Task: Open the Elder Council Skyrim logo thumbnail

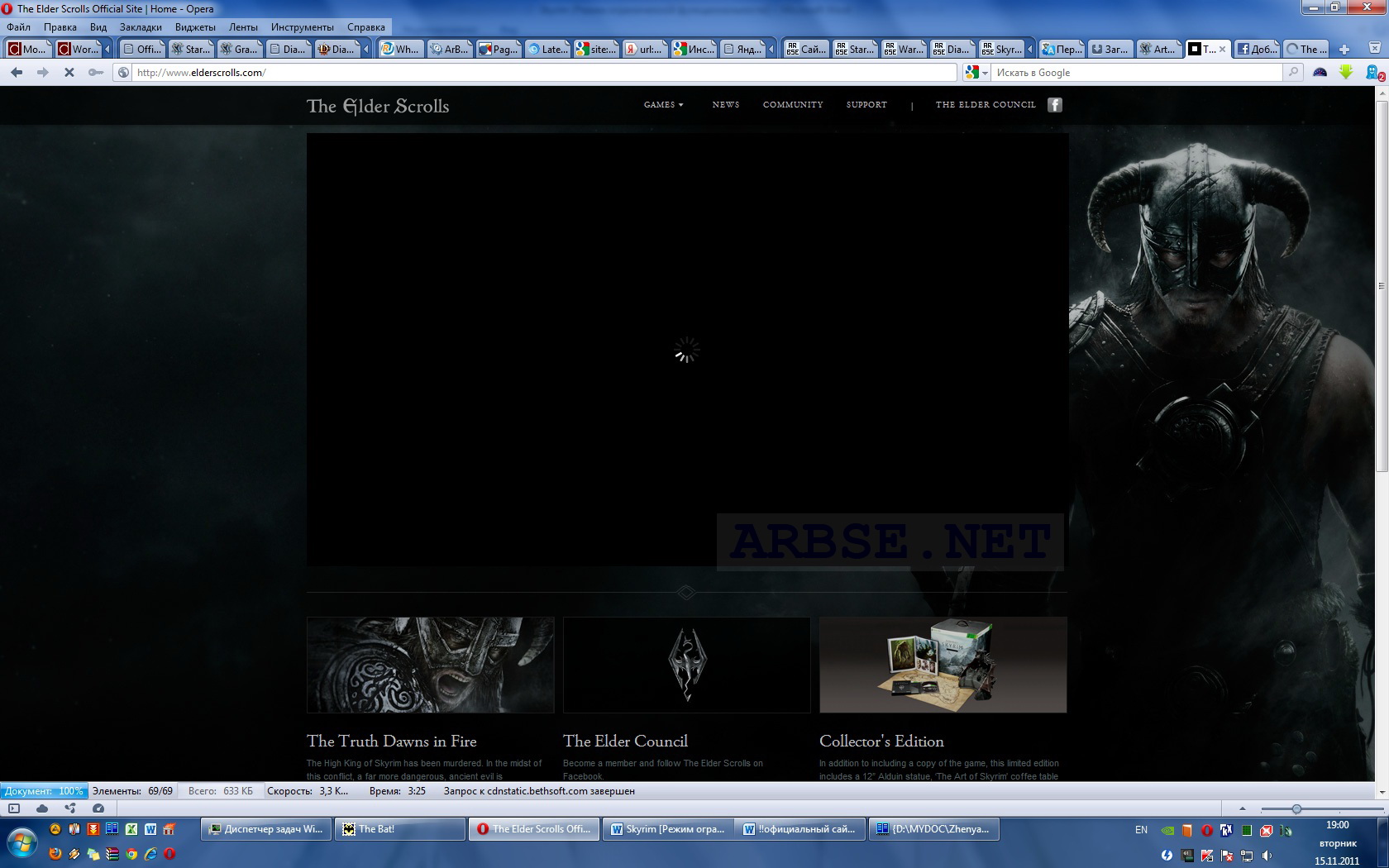Action: point(687,665)
